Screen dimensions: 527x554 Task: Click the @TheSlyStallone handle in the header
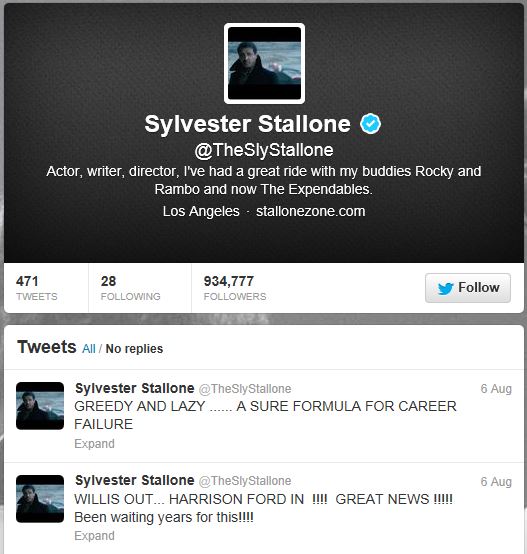[x=264, y=150]
